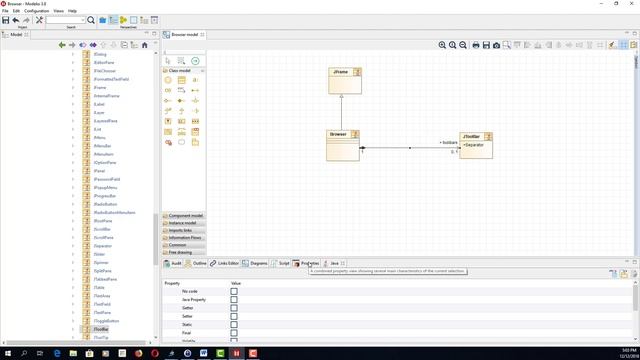Select JSeparator in the Model tree
The width and height of the screenshot is (640, 360).
pyautogui.click(x=102, y=246)
